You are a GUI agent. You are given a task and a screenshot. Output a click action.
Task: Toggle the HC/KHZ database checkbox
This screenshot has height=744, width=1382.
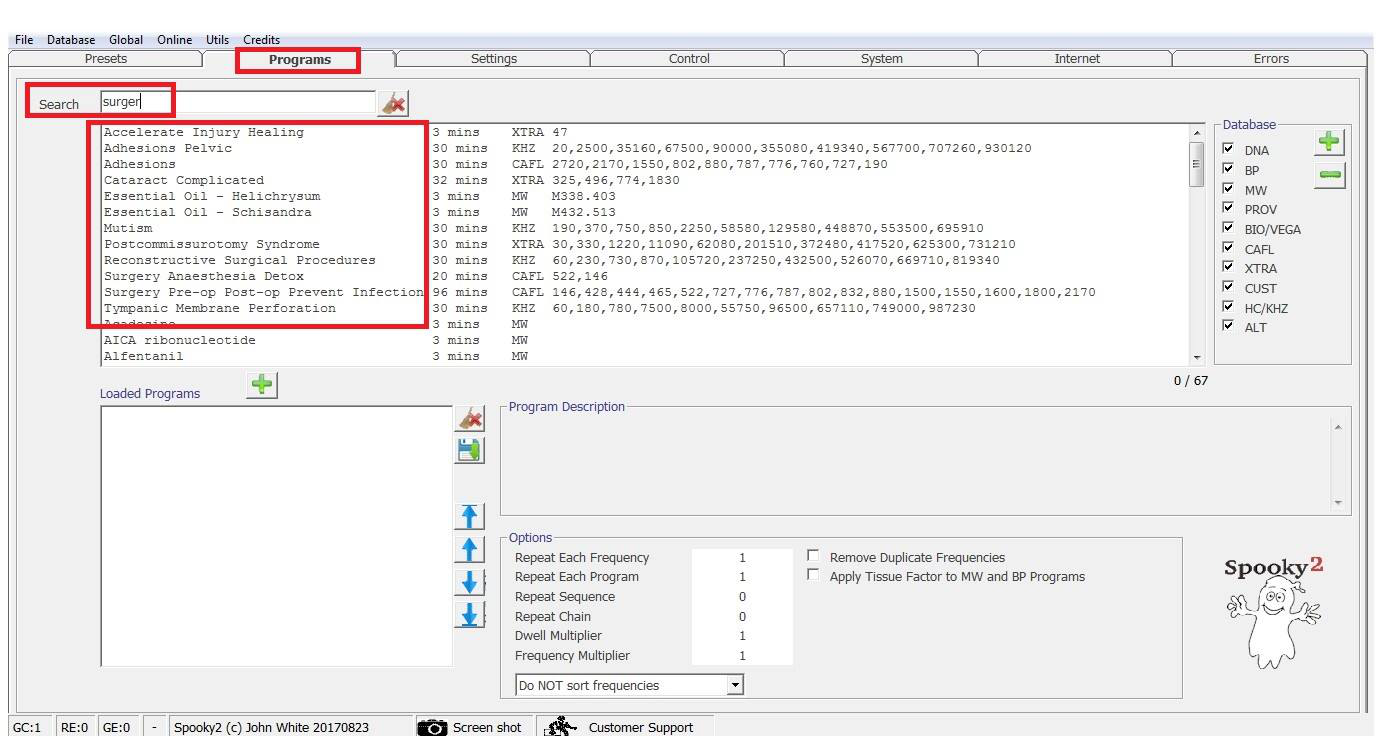(x=1229, y=306)
